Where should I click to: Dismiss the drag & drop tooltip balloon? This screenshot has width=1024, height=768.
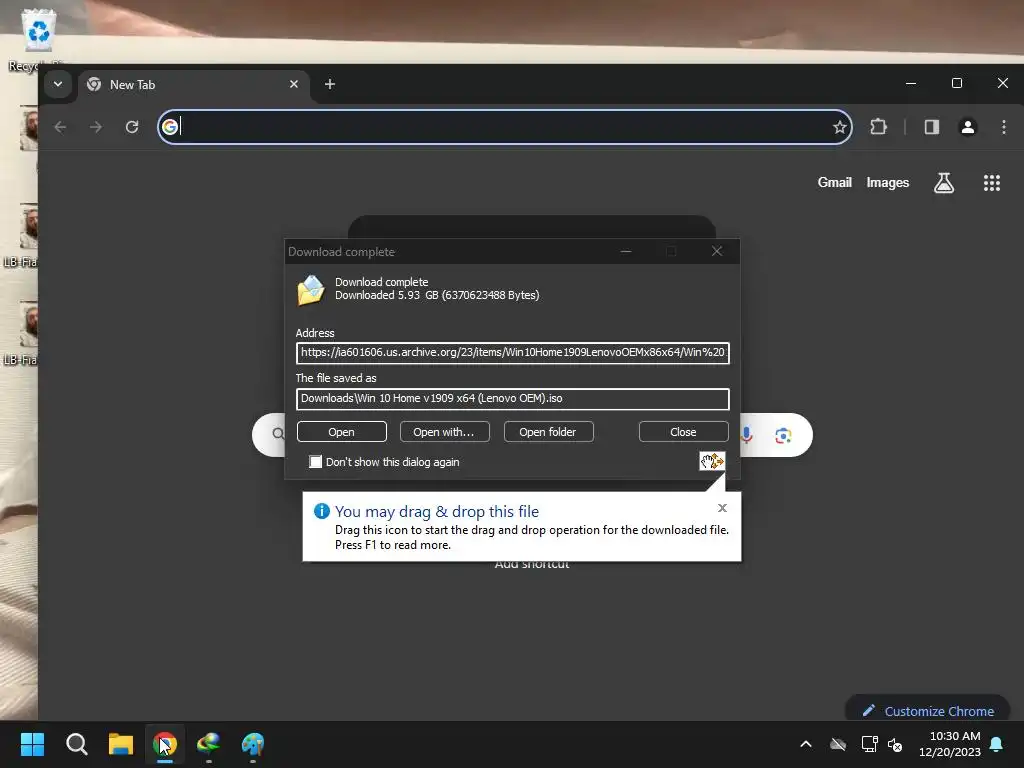point(722,507)
